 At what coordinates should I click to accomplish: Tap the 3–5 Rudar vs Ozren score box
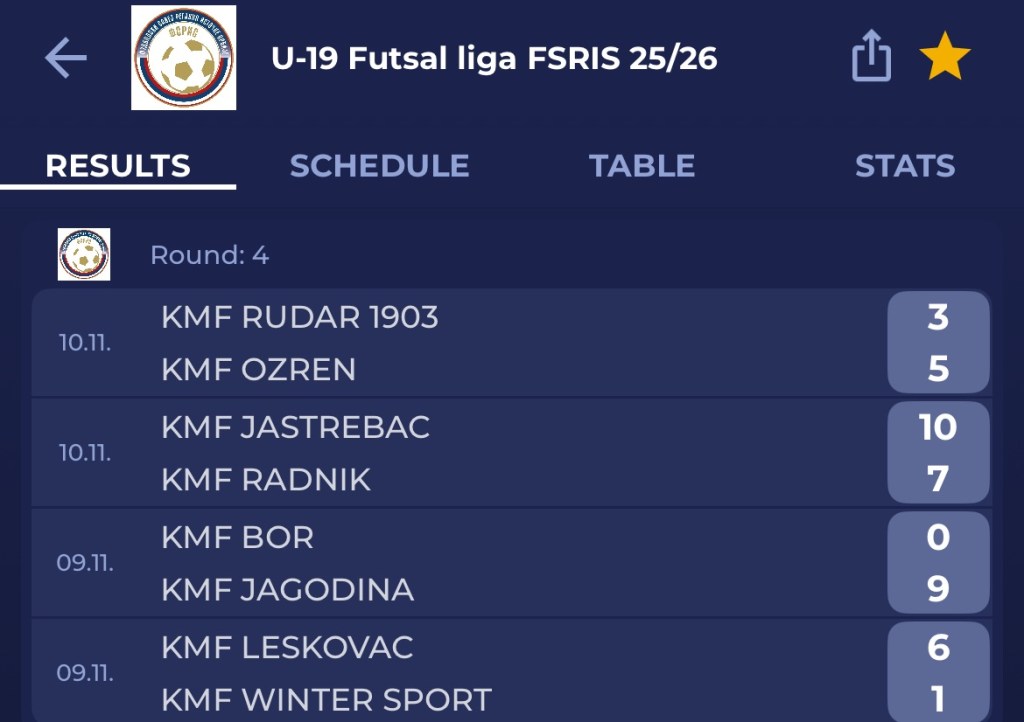tap(937, 343)
